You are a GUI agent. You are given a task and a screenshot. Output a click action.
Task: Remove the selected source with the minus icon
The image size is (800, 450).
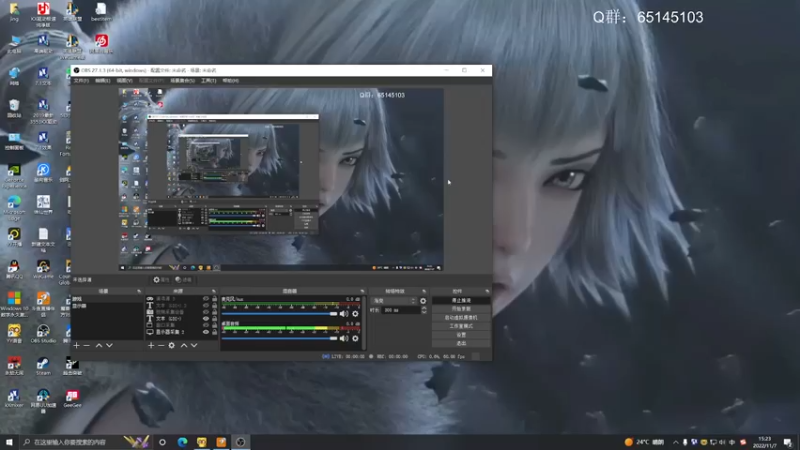pyautogui.click(x=161, y=345)
